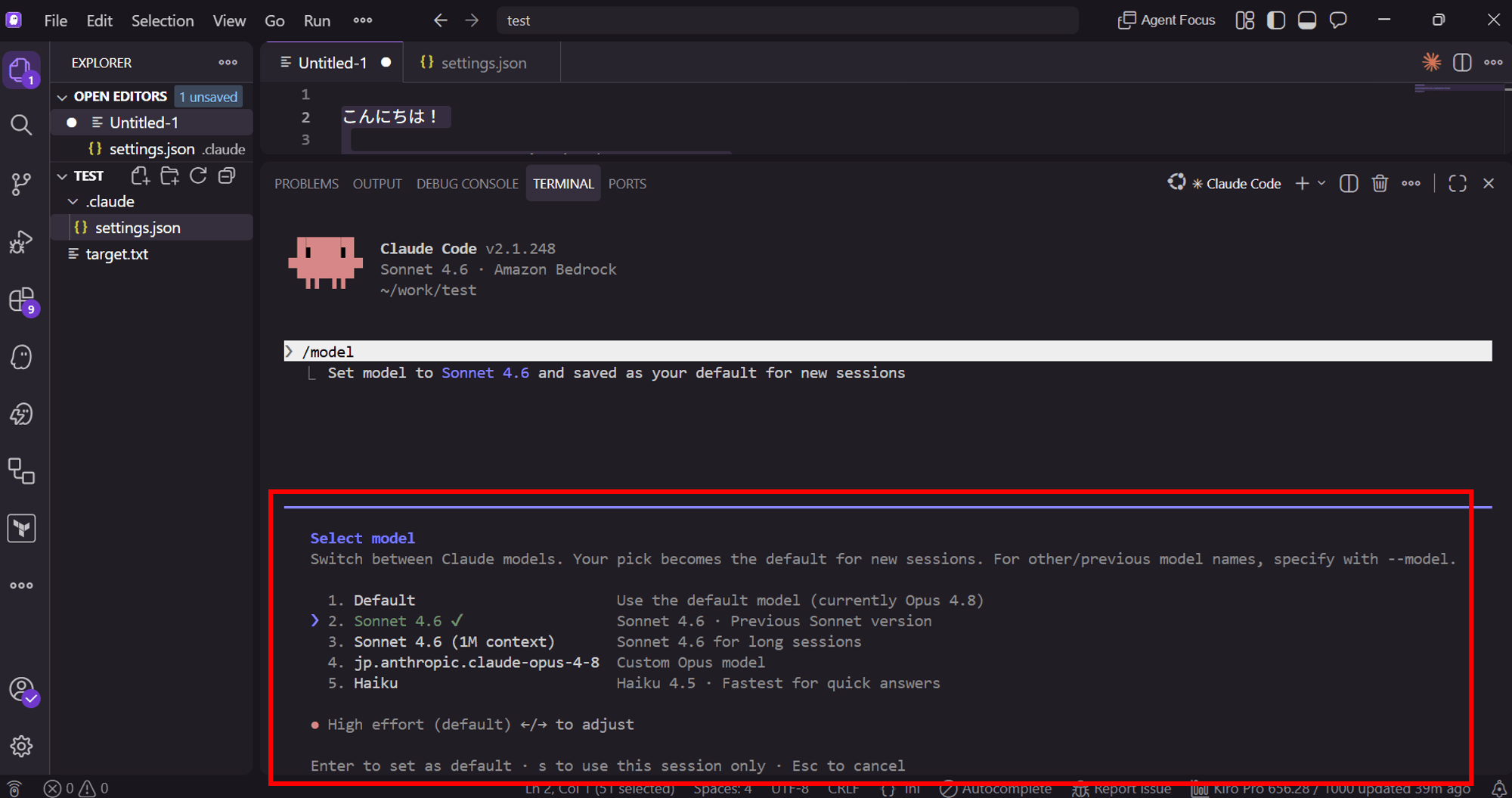Select Untitled-1 in Open Editors
1512x798 pixels.
151,123
